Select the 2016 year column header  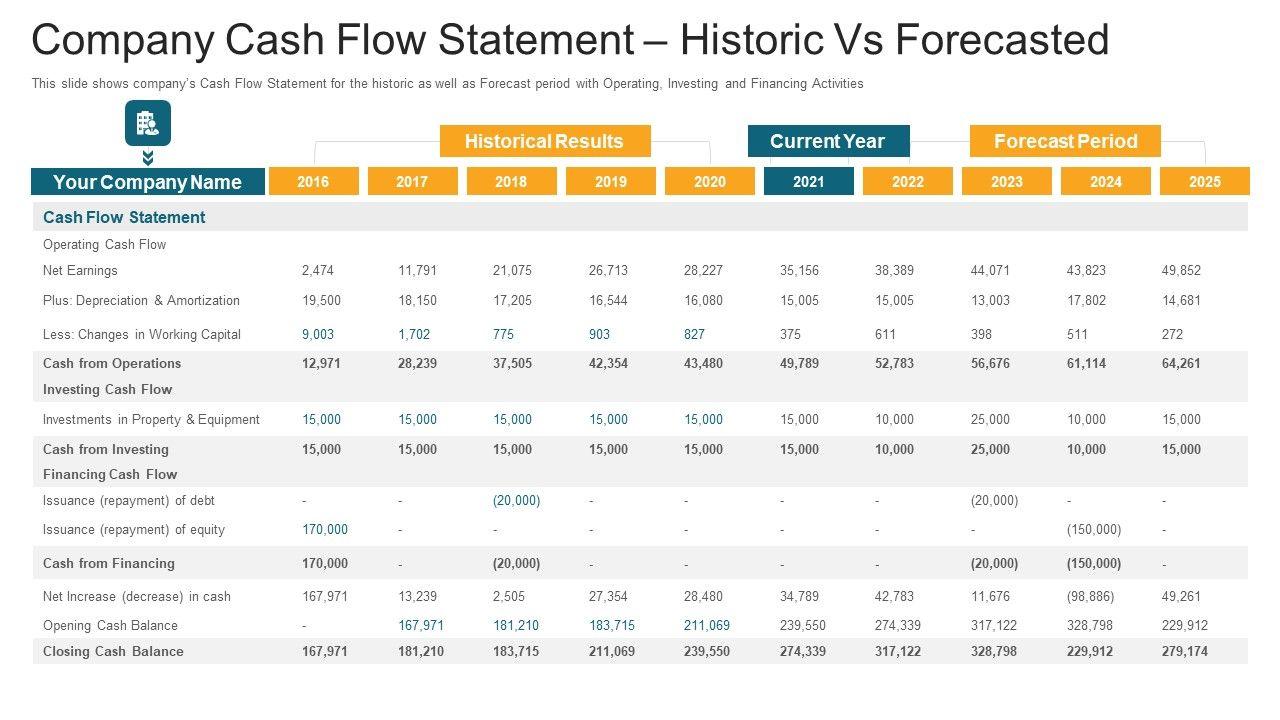(x=313, y=181)
